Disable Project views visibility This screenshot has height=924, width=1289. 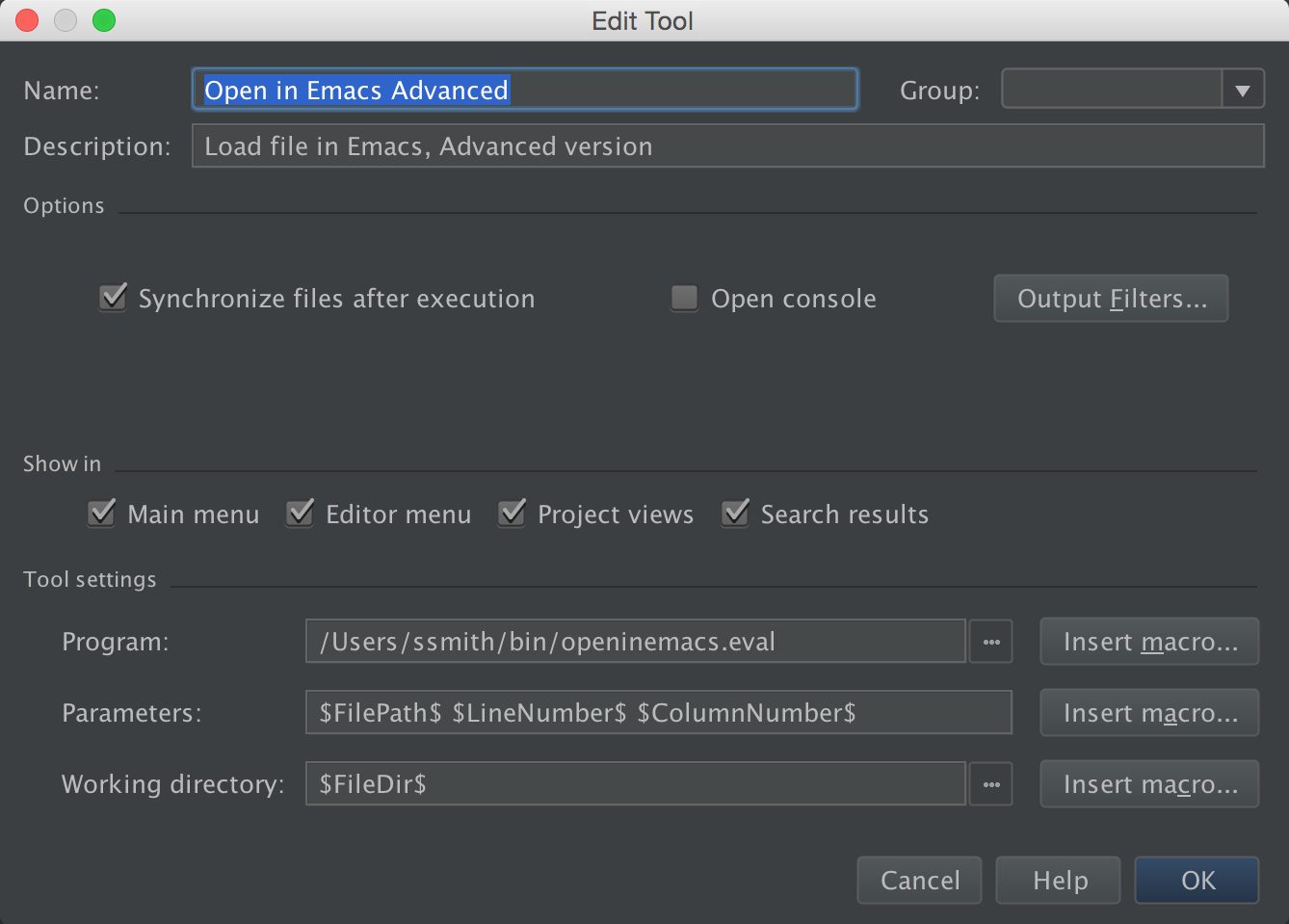pyautogui.click(x=512, y=514)
